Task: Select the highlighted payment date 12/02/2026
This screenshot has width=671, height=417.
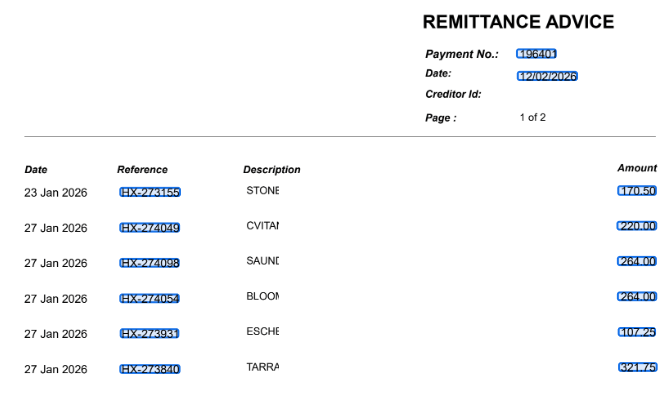Action: 547,76
